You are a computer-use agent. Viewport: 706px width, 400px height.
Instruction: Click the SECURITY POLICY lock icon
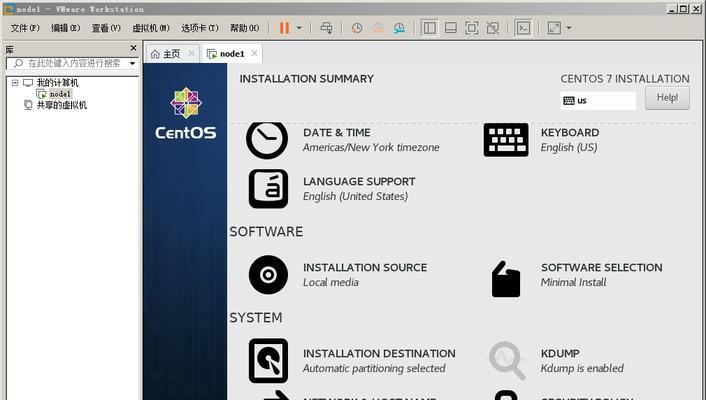pos(506,395)
